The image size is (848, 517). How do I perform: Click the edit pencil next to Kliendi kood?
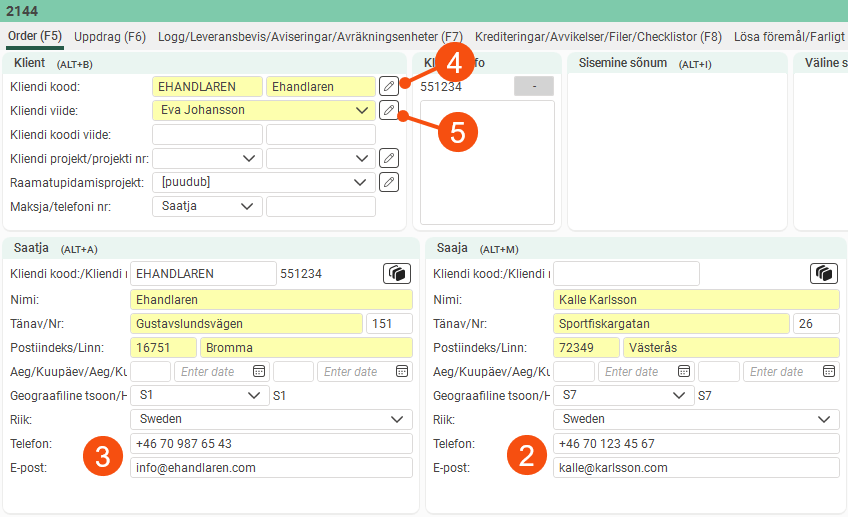click(388, 87)
